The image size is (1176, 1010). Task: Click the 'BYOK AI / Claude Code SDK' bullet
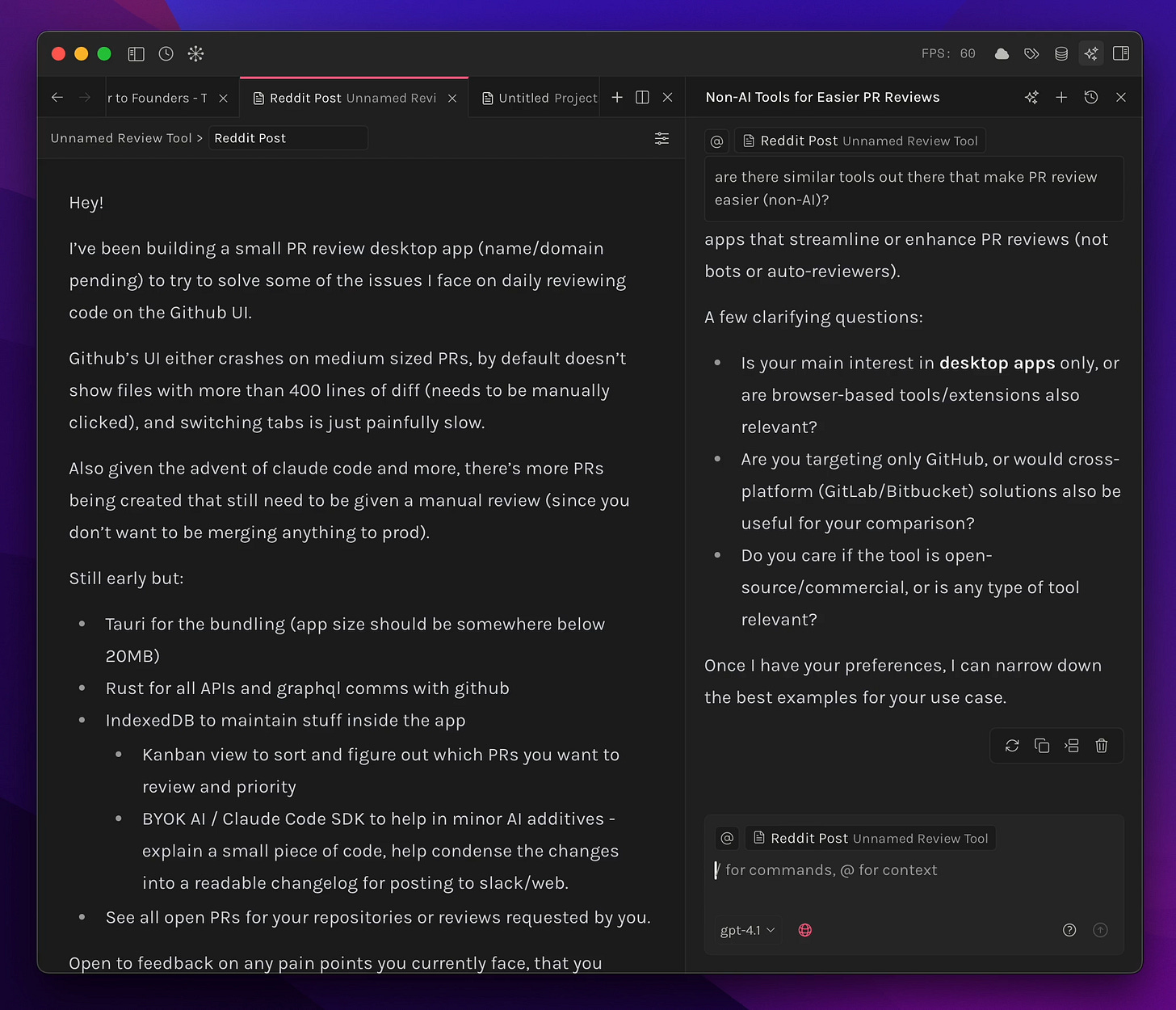[380, 851]
